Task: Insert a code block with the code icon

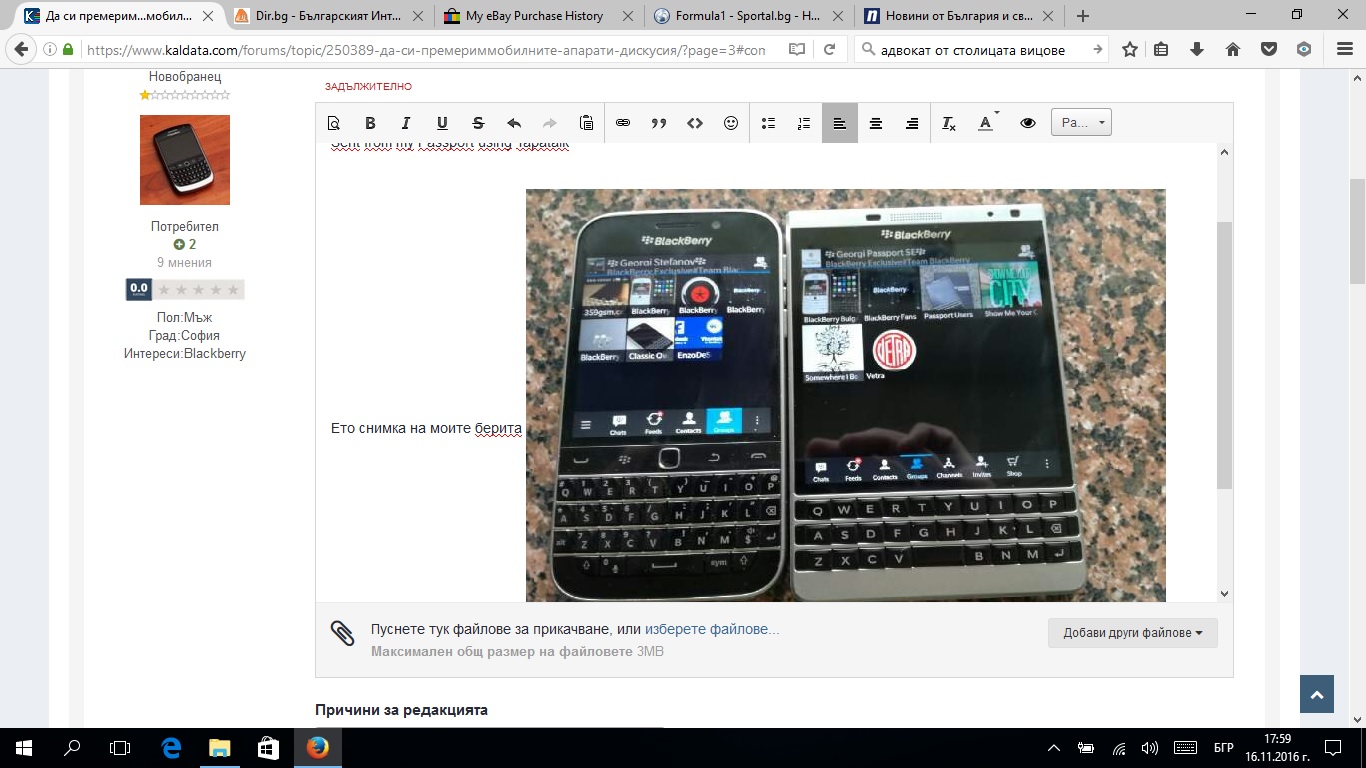Action: (695, 123)
